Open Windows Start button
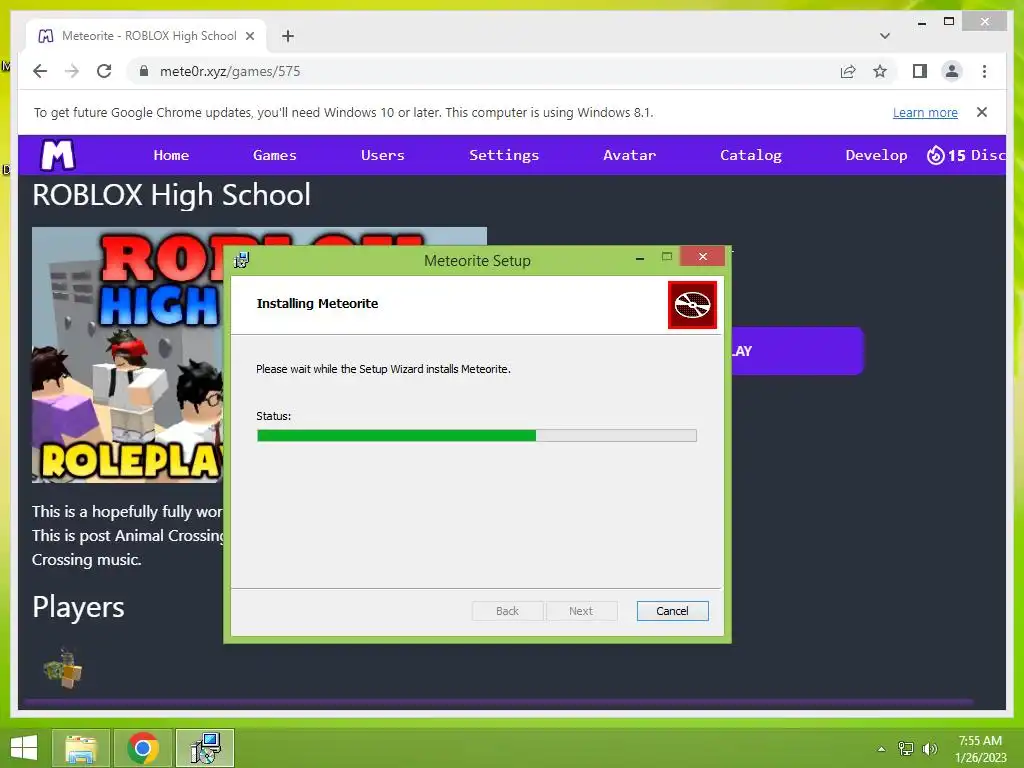Image resolution: width=1024 pixels, height=768 pixels. coord(24,748)
